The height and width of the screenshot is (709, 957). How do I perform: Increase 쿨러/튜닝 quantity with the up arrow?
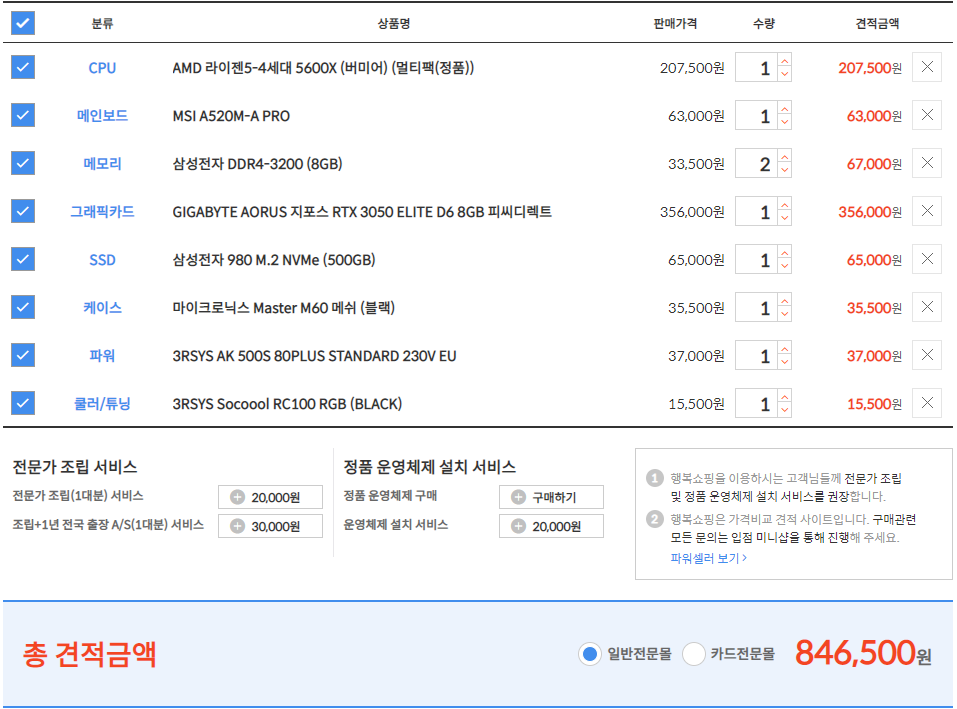point(785,397)
